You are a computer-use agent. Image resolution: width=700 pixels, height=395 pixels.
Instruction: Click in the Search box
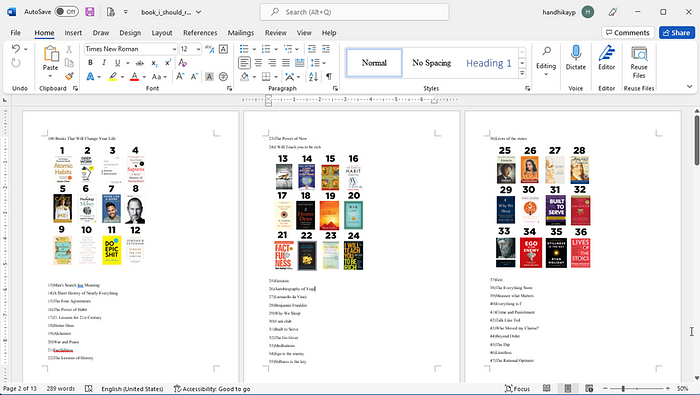click(354, 12)
